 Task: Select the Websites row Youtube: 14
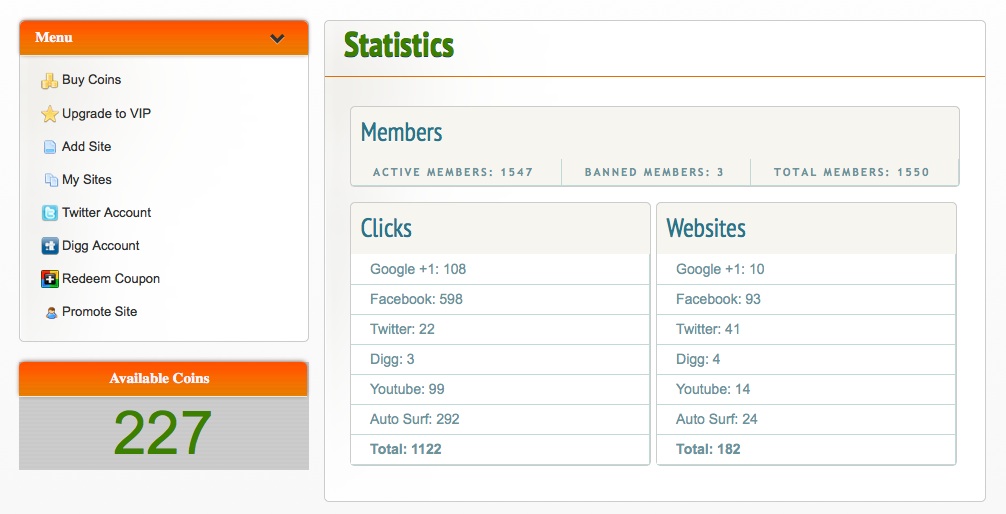tap(806, 390)
